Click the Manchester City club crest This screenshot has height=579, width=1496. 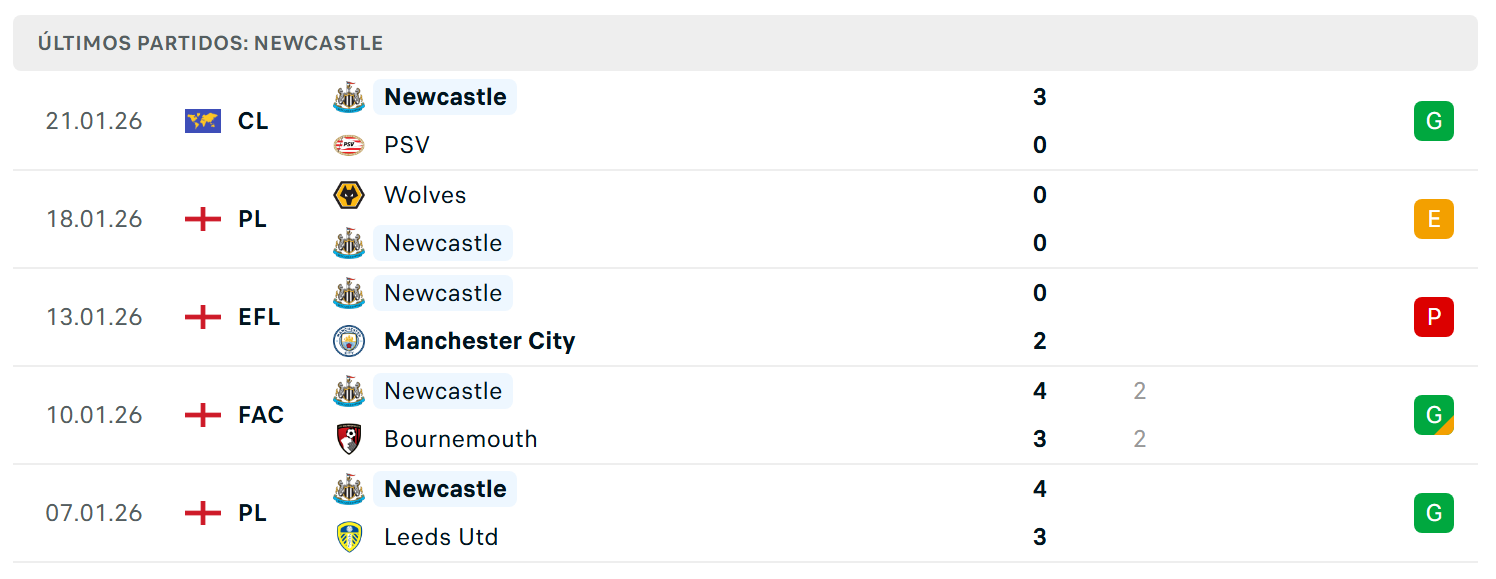pos(349,341)
